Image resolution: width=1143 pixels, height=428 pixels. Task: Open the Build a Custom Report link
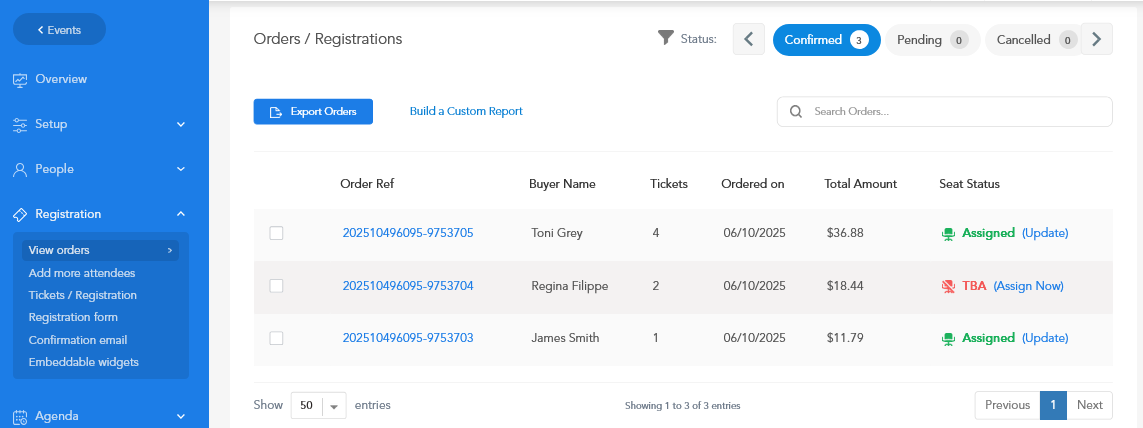pos(466,111)
